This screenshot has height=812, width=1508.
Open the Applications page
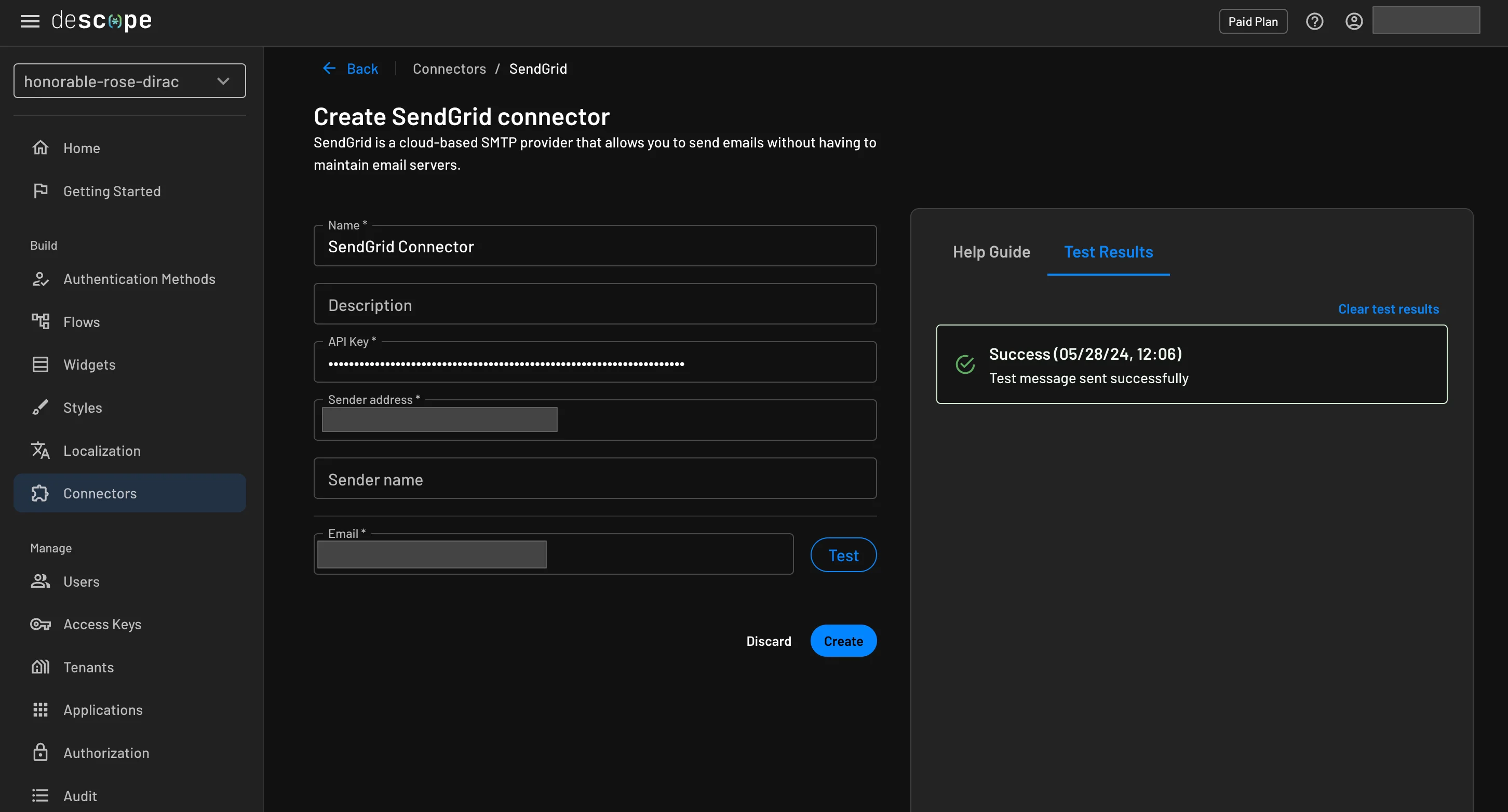[x=129, y=710]
